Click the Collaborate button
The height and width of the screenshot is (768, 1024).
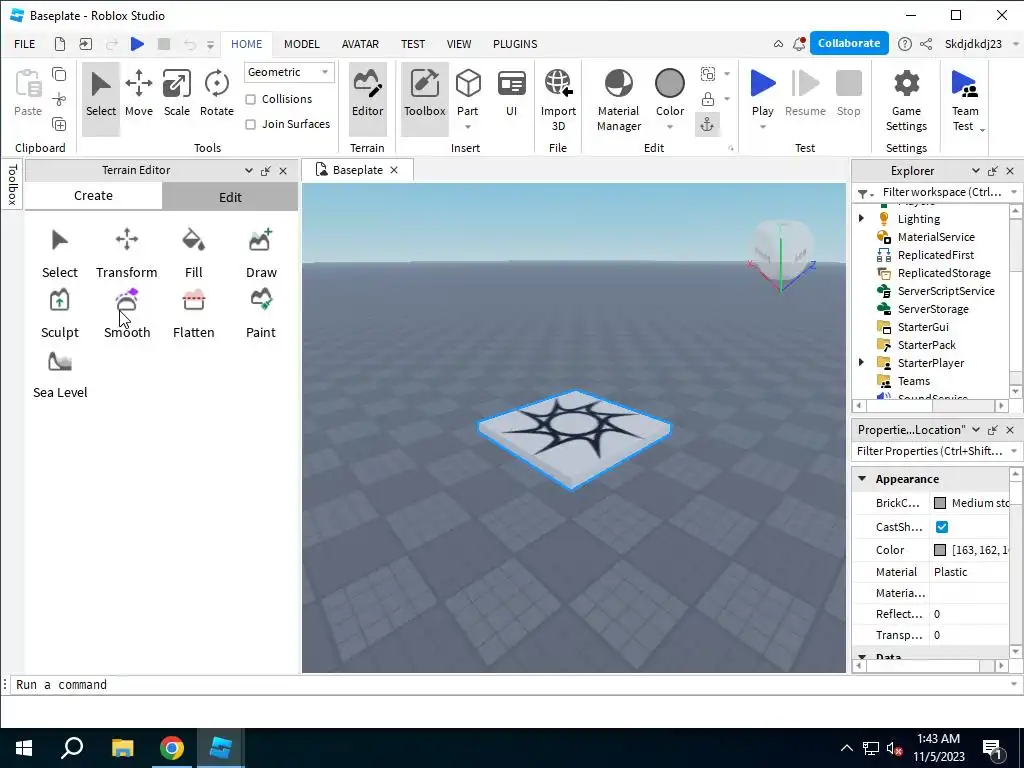[849, 43]
